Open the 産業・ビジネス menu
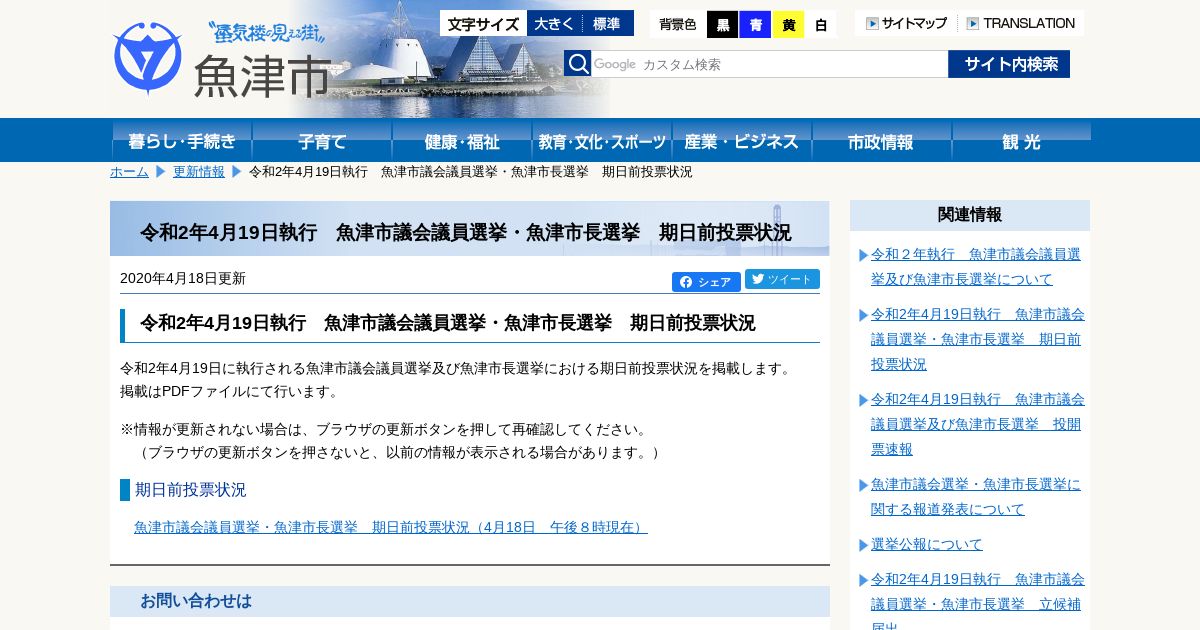This screenshot has height=630, width=1200. [x=741, y=140]
